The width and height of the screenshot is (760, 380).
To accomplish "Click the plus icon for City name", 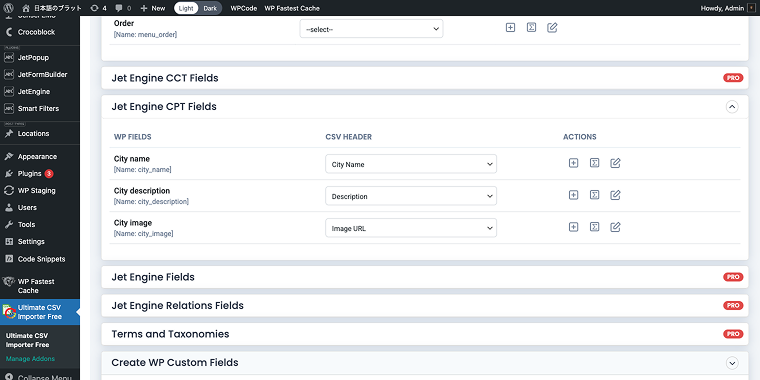I will pos(573,163).
